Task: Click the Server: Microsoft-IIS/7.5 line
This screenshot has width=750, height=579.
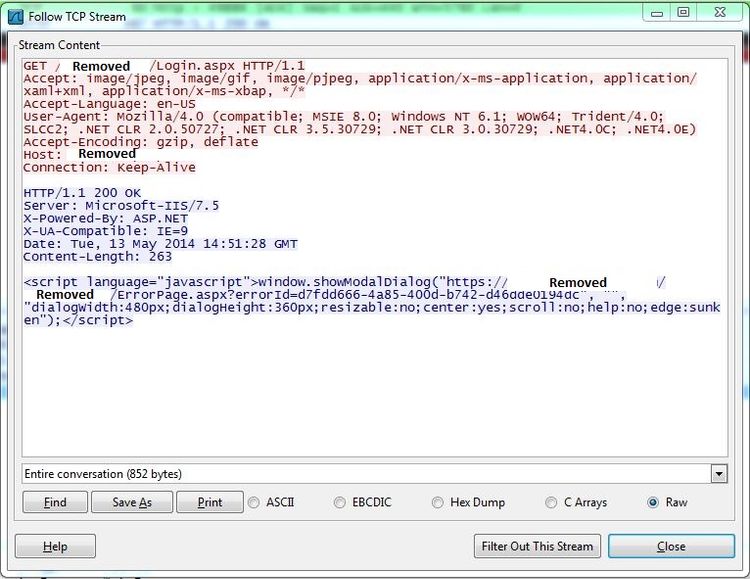Action: click(x=121, y=206)
